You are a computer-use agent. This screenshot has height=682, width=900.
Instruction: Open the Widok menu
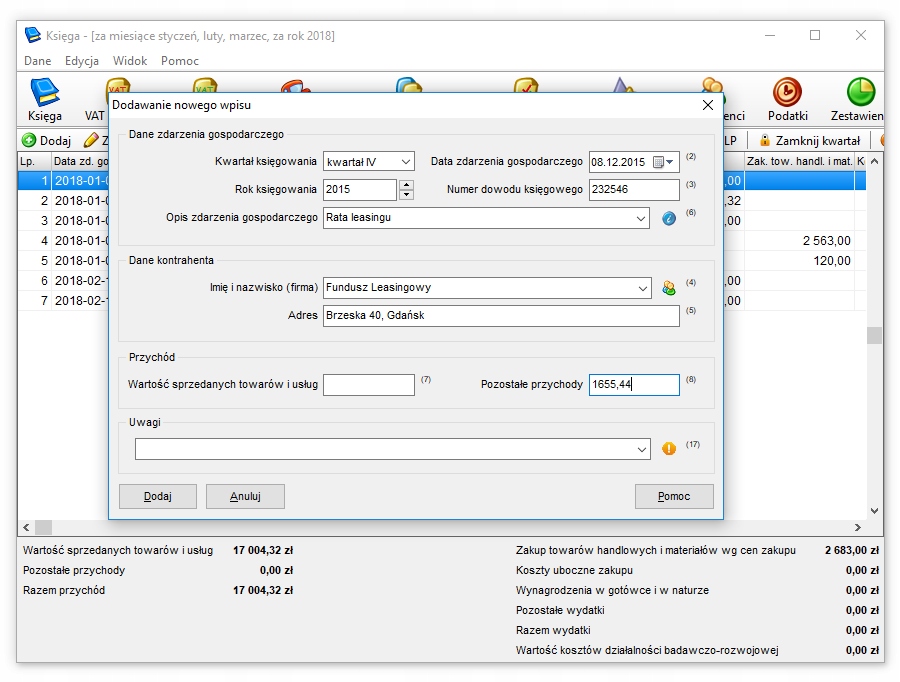130,61
